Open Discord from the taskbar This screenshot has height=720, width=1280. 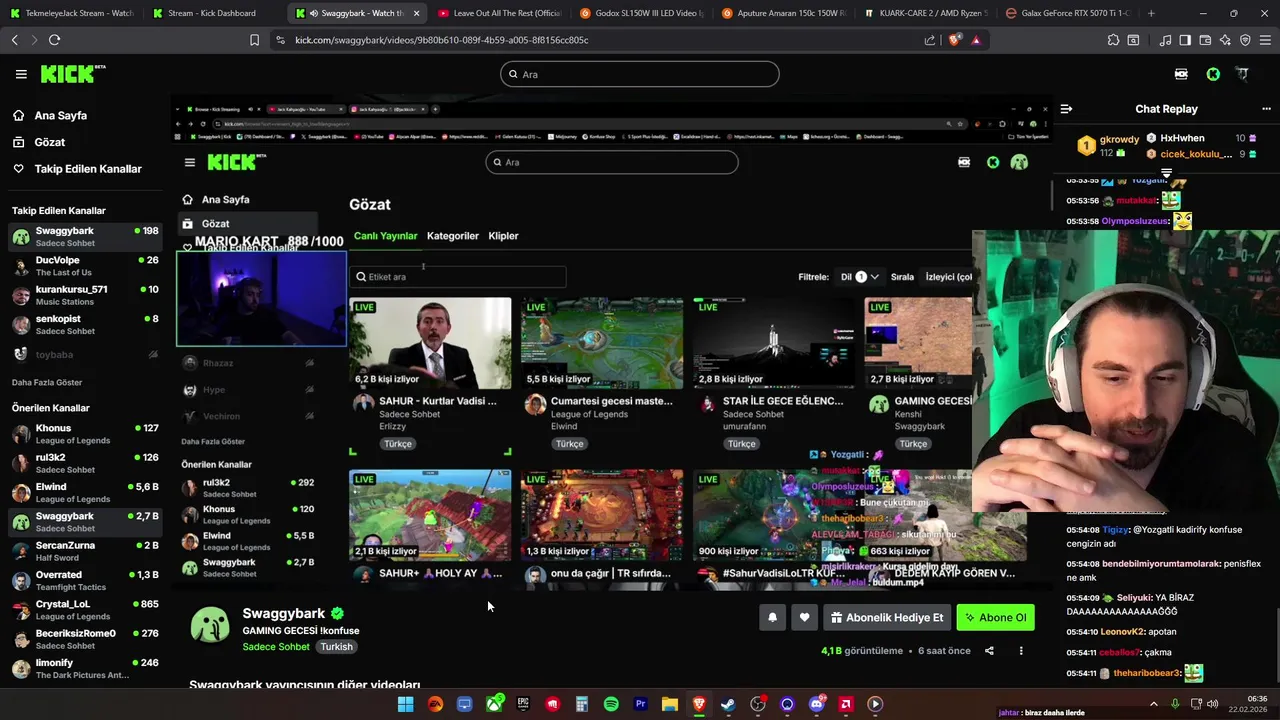[x=816, y=704]
